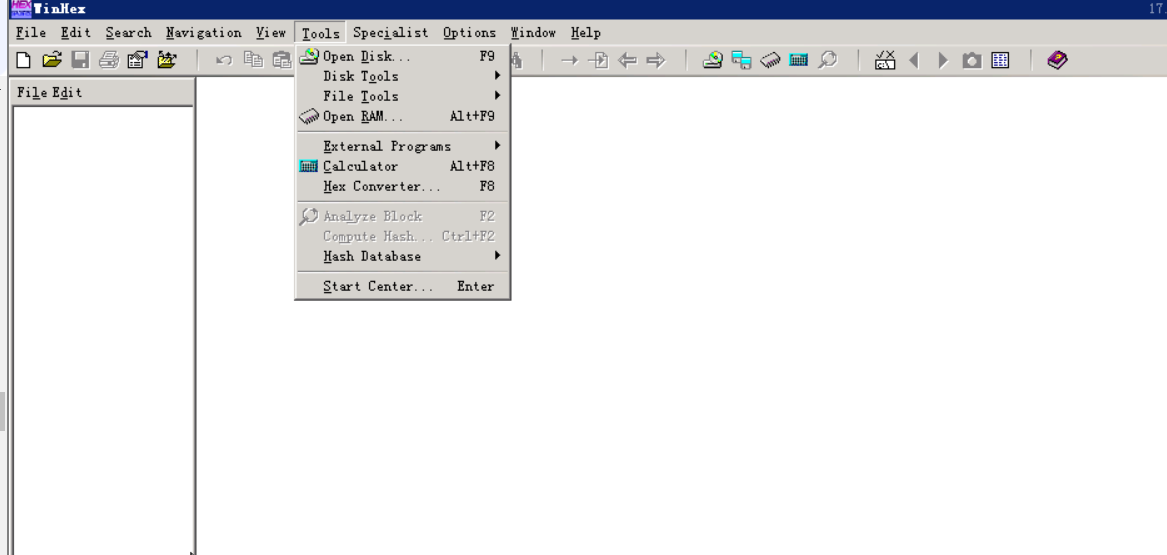
Task: Click the grayed Analyze Block entry
Action: click(x=403, y=216)
